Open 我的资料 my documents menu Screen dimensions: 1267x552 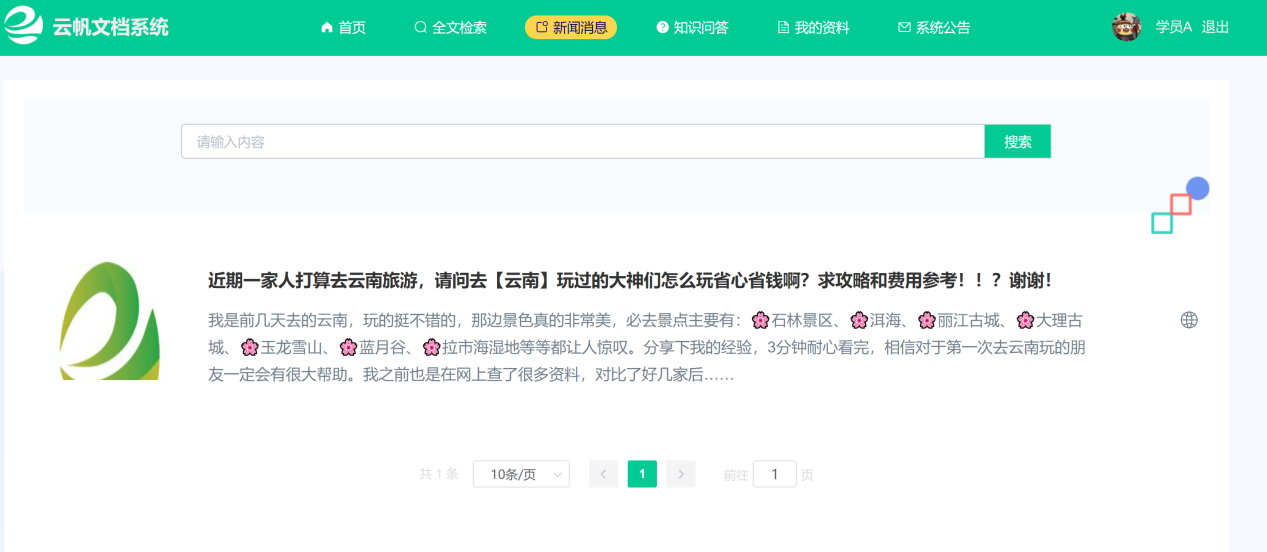pos(813,28)
